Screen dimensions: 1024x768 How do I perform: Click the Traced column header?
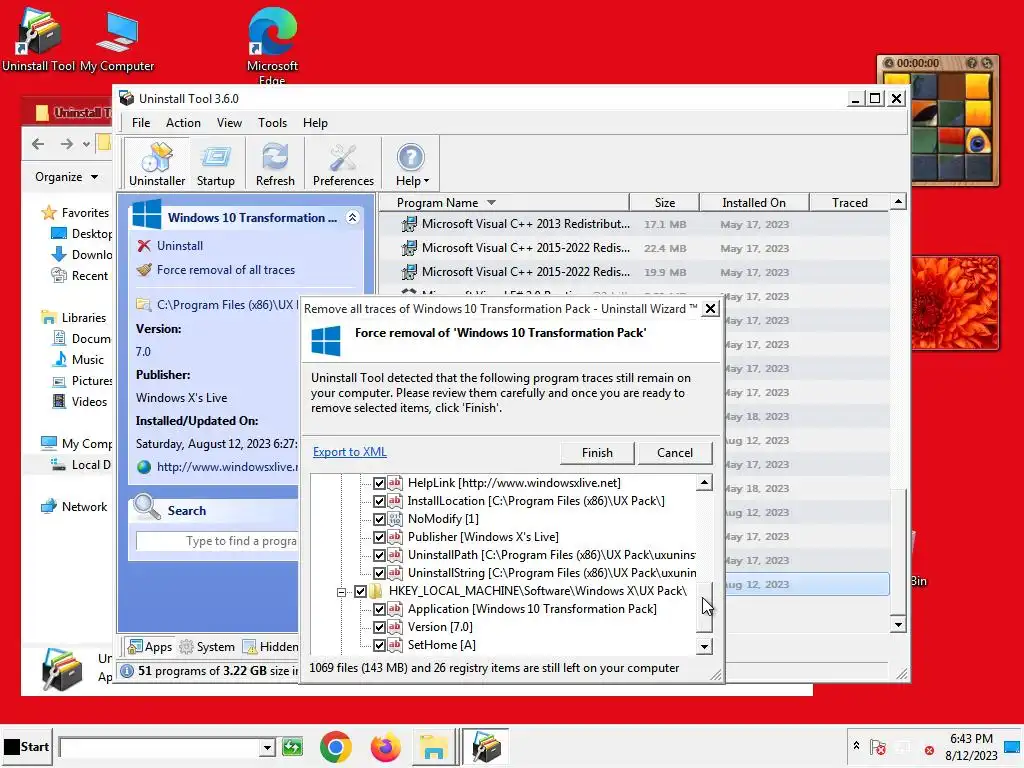(x=850, y=202)
